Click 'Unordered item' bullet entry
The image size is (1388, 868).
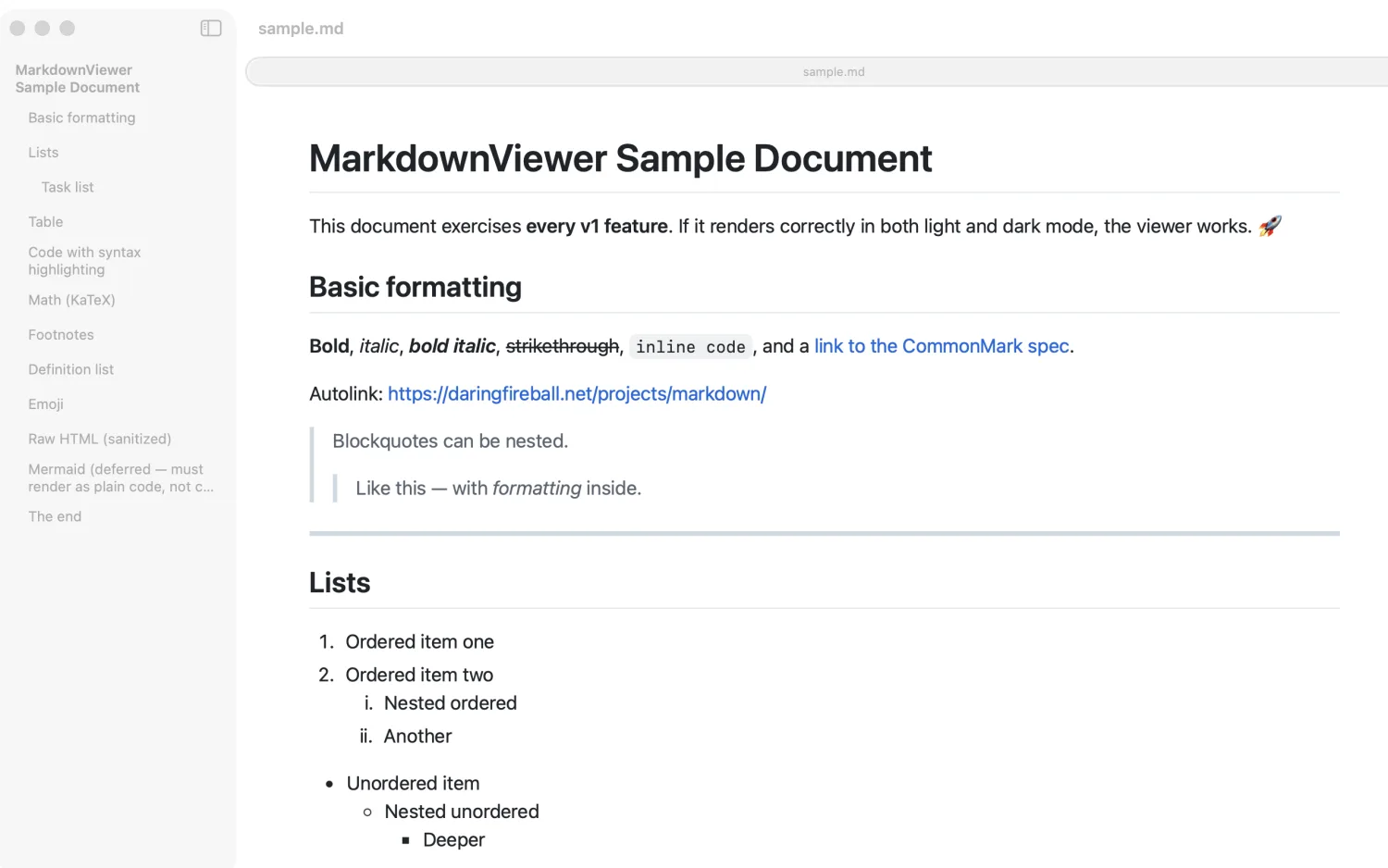click(413, 784)
